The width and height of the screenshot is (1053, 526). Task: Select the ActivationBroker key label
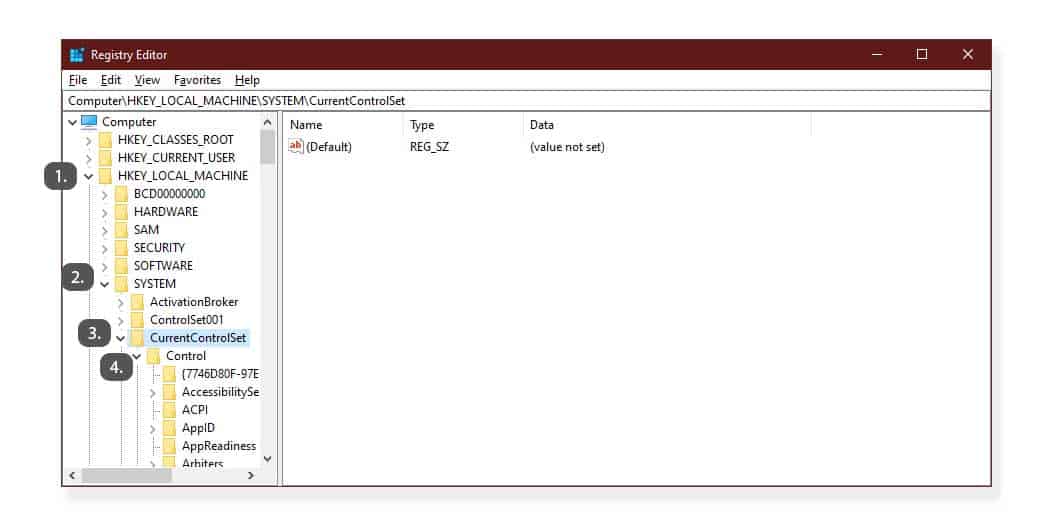pyautogui.click(x=194, y=302)
